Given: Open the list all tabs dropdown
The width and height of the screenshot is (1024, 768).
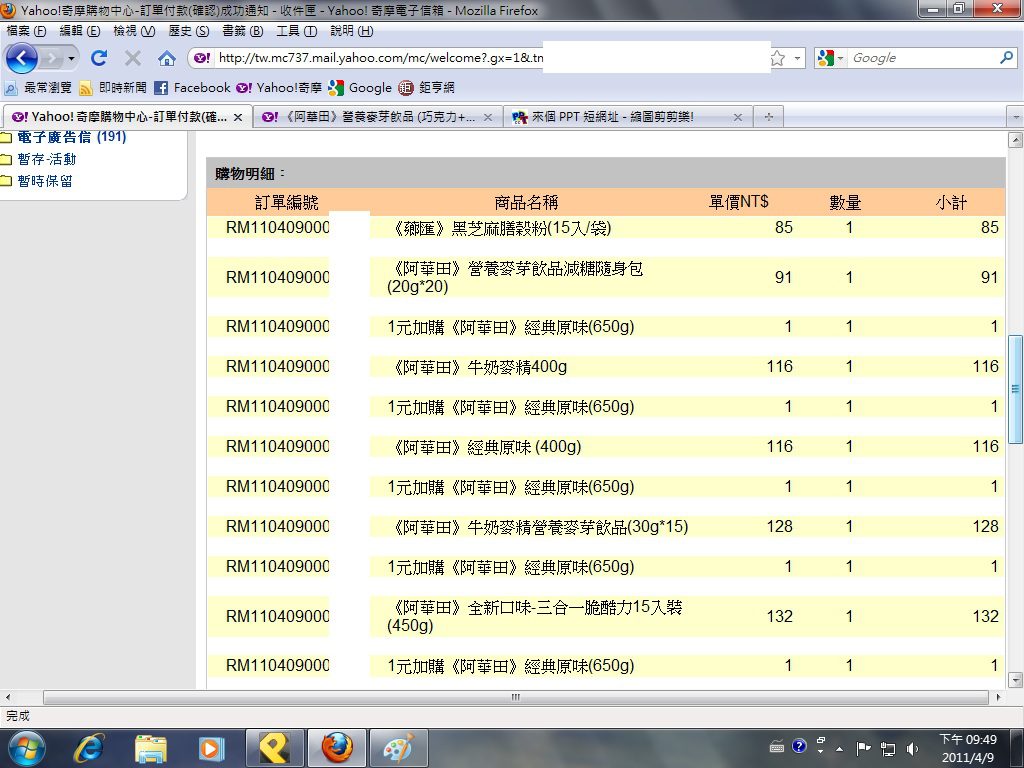Looking at the screenshot, I should 1016,118.
